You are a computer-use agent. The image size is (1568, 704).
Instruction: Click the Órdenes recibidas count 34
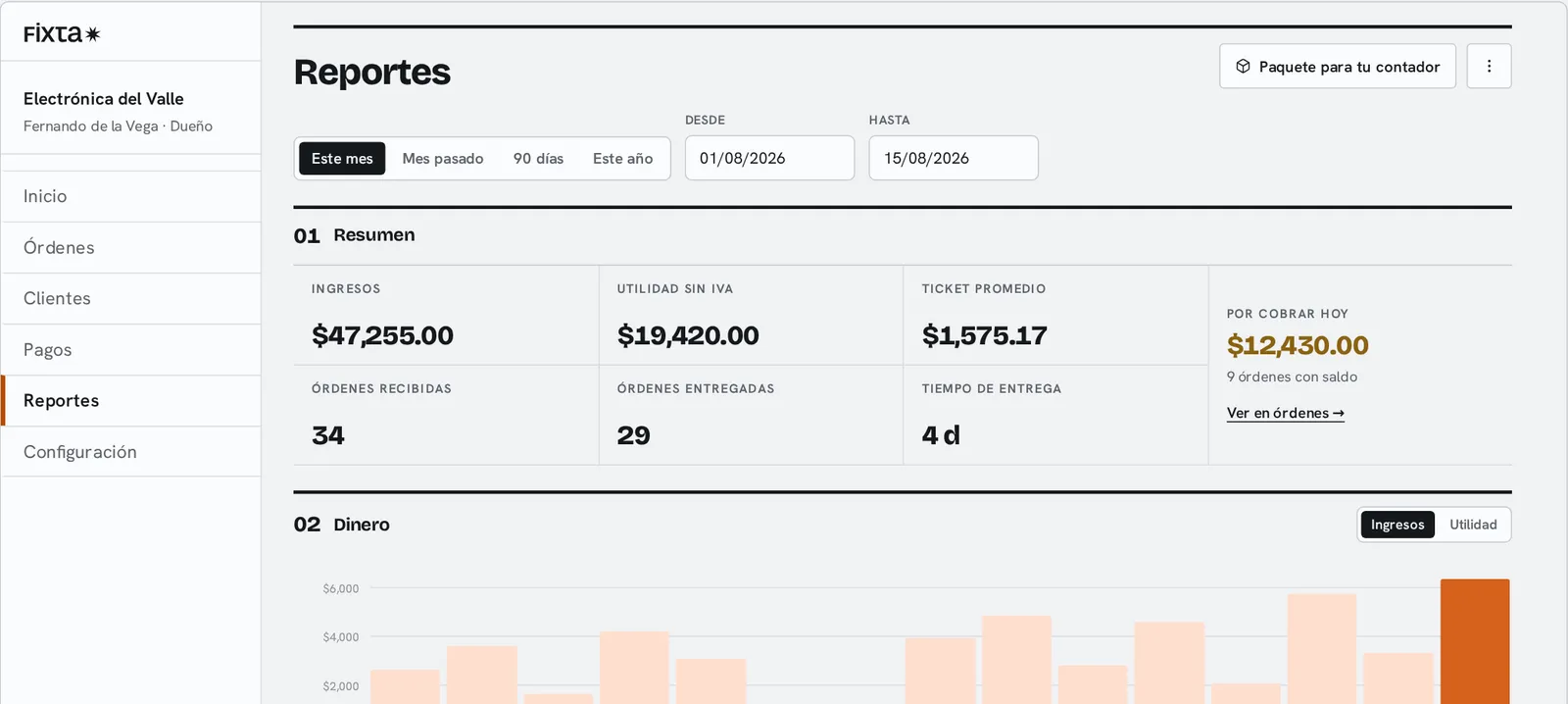coord(328,435)
